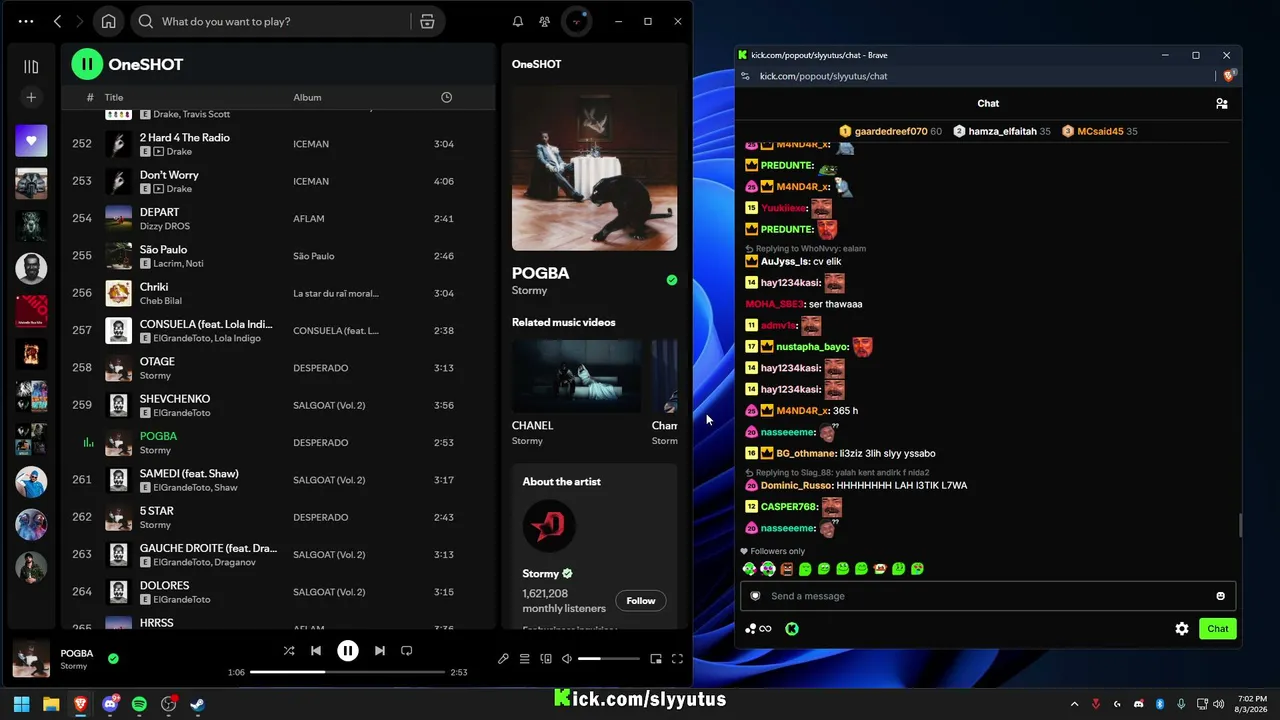The width and height of the screenshot is (1280, 720).
Task: Select the track 2 Hard 4 The Radio
Action: tap(185, 138)
